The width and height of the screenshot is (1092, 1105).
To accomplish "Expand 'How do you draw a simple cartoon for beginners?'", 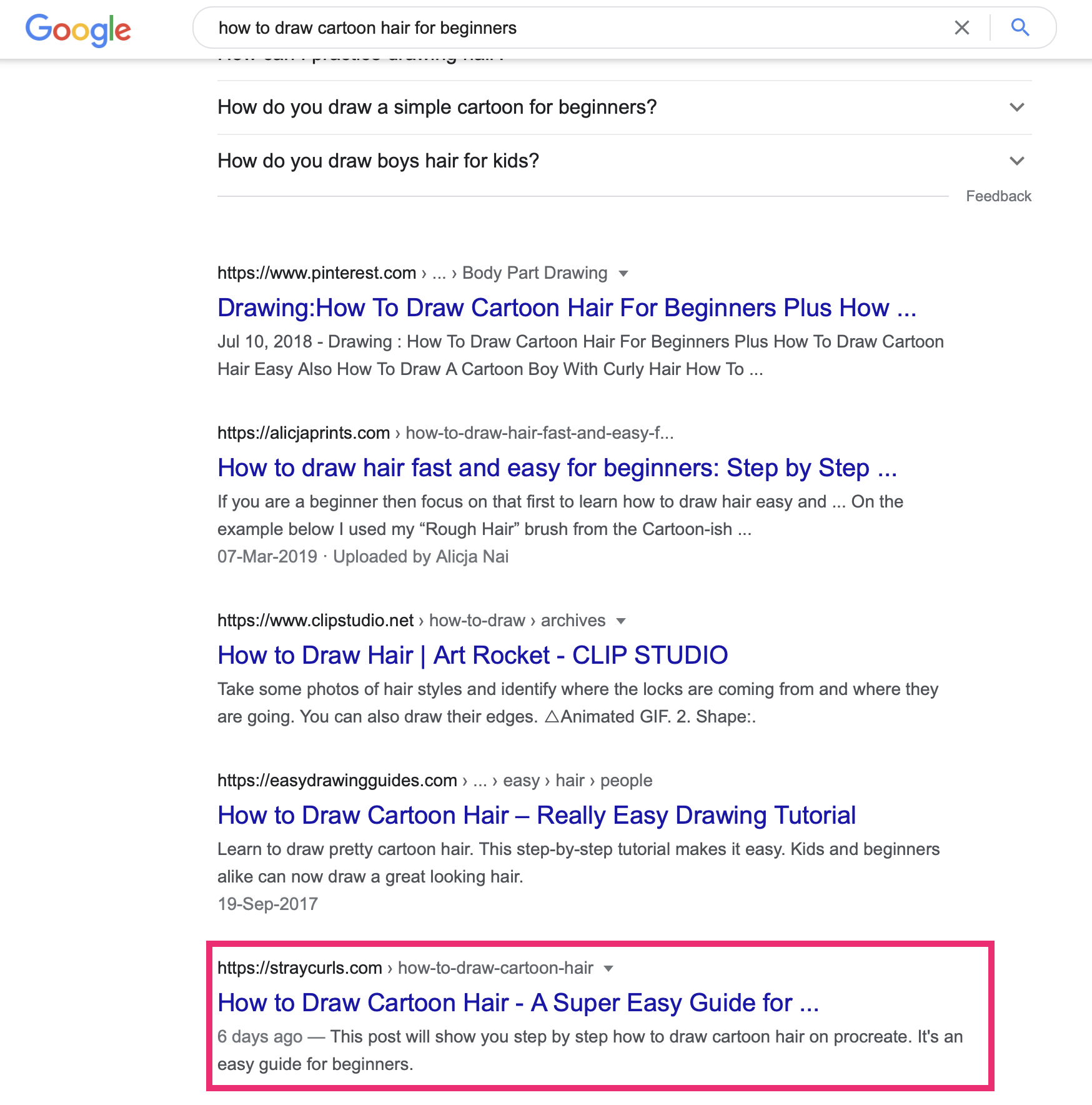I will point(624,107).
